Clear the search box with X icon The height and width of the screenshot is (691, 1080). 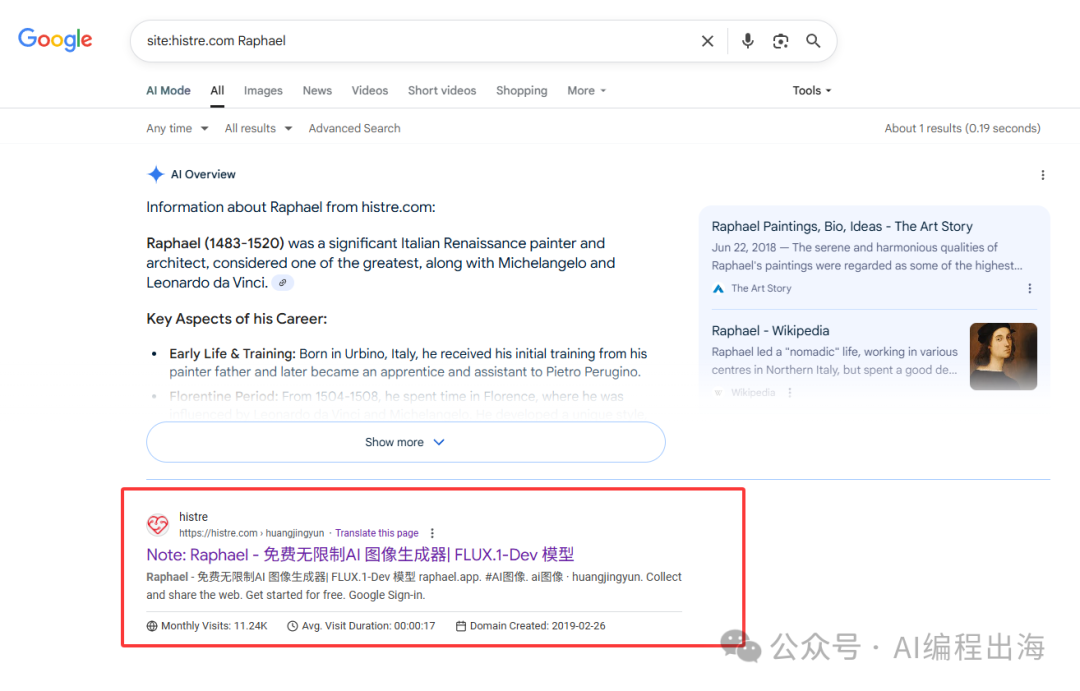[707, 41]
